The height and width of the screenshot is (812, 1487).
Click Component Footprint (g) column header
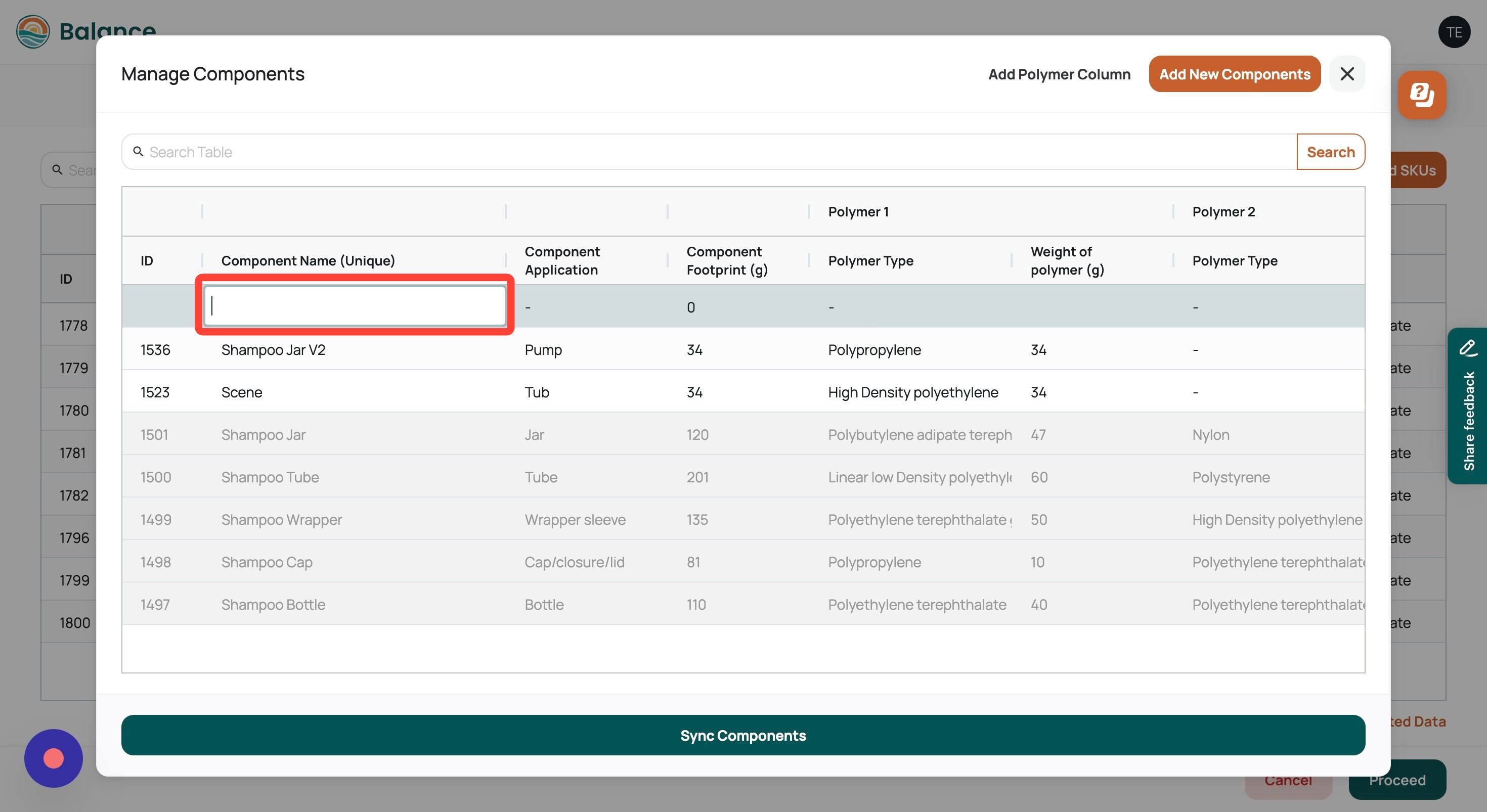tap(727, 261)
